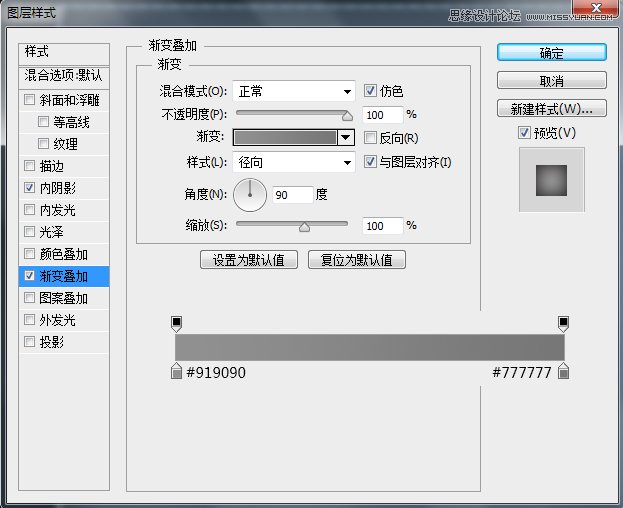The height and width of the screenshot is (508, 623).
Task: Open 新建样式(W)... dialog
Action: point(551,108)
